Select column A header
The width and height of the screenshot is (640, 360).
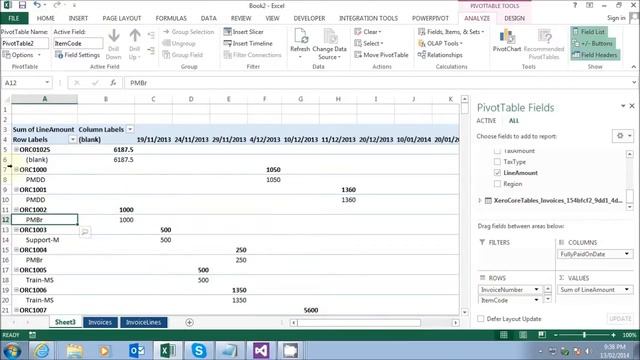tap(44, 99)
